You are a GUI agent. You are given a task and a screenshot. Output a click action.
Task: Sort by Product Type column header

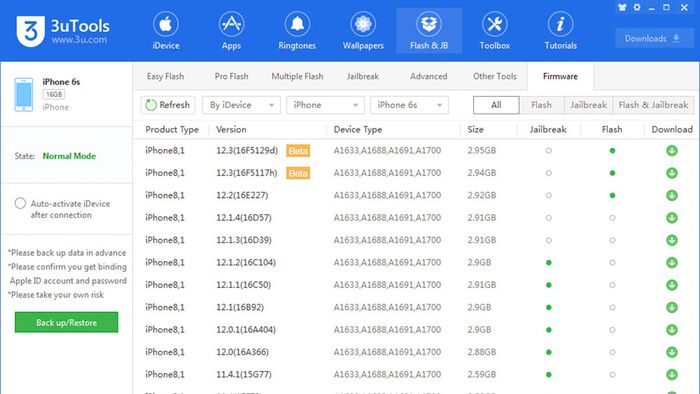[x=172, y=129]
